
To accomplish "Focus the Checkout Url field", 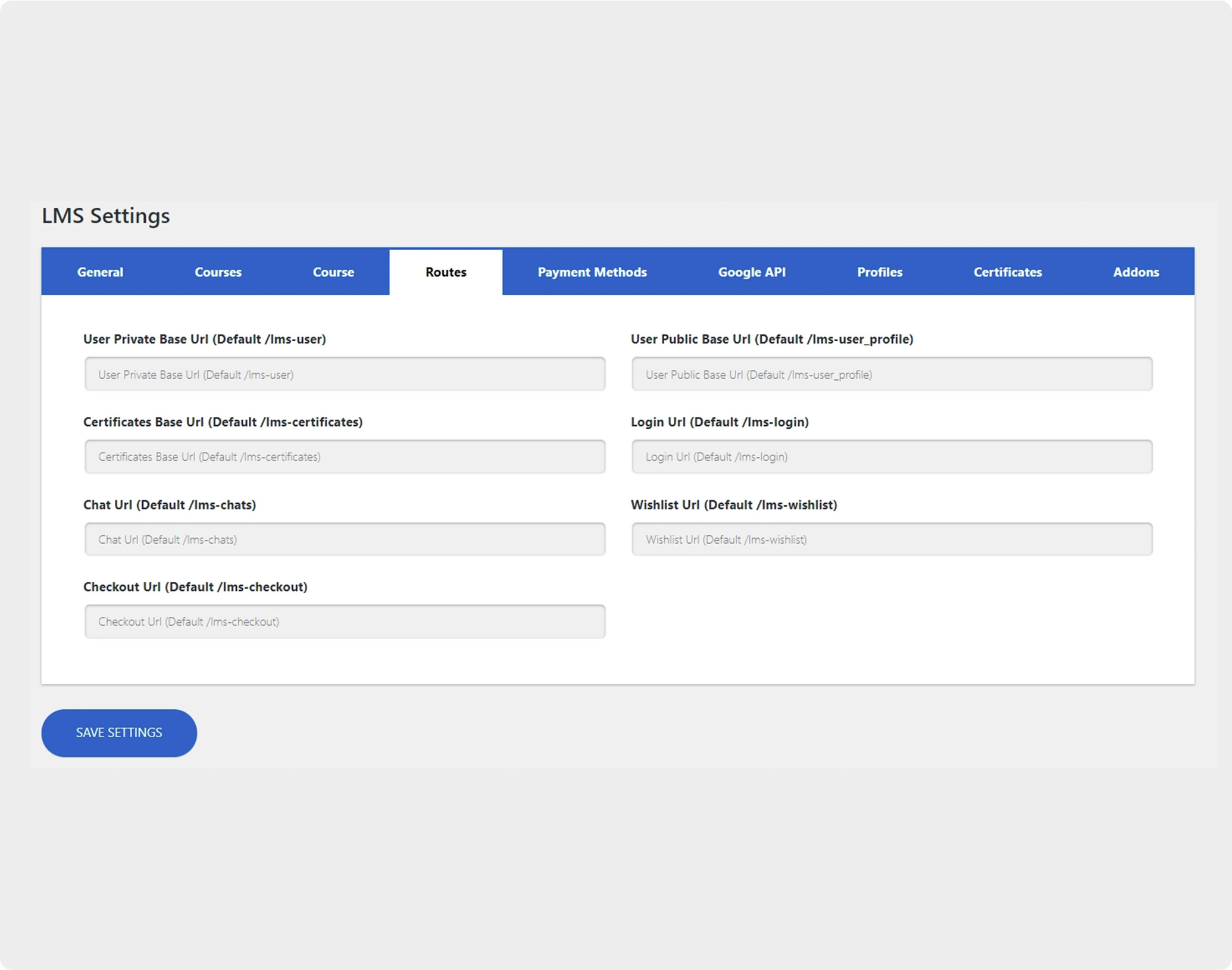I will [x=345, y=622].
